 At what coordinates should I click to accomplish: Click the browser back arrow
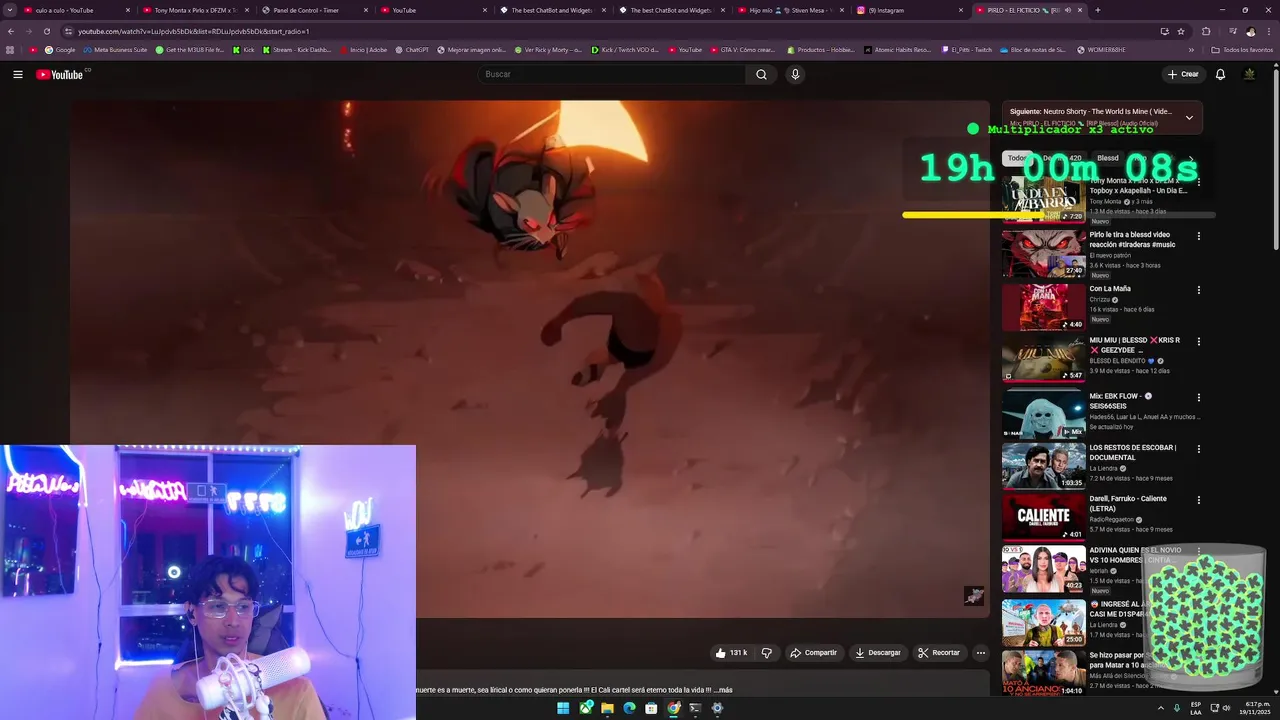tap(11, 31)
